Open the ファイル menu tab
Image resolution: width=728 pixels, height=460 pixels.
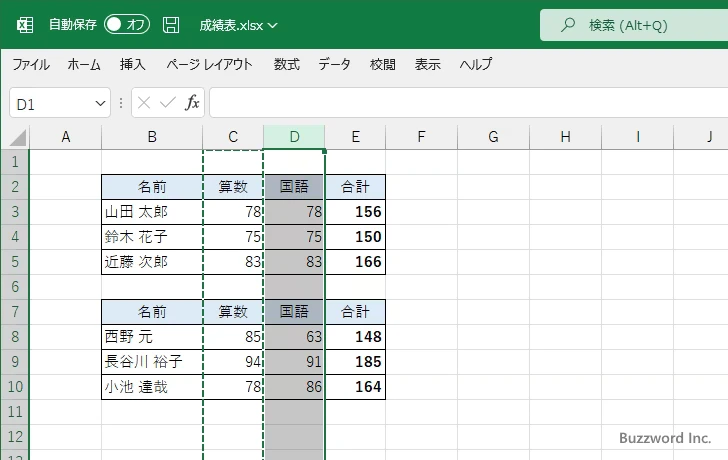click(x=31, y=64)
